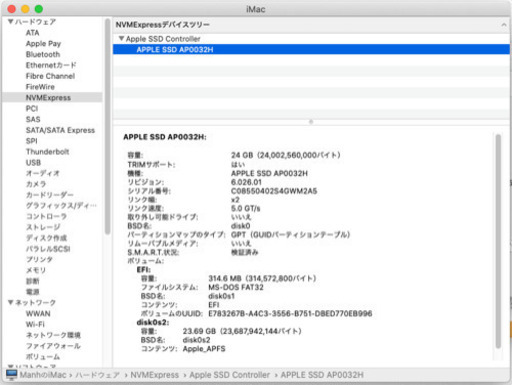Collapse the NVMExpressデバイスツリー header chevron
The height and width of the screenshot is (385, 512).
(x=504, y=25)
